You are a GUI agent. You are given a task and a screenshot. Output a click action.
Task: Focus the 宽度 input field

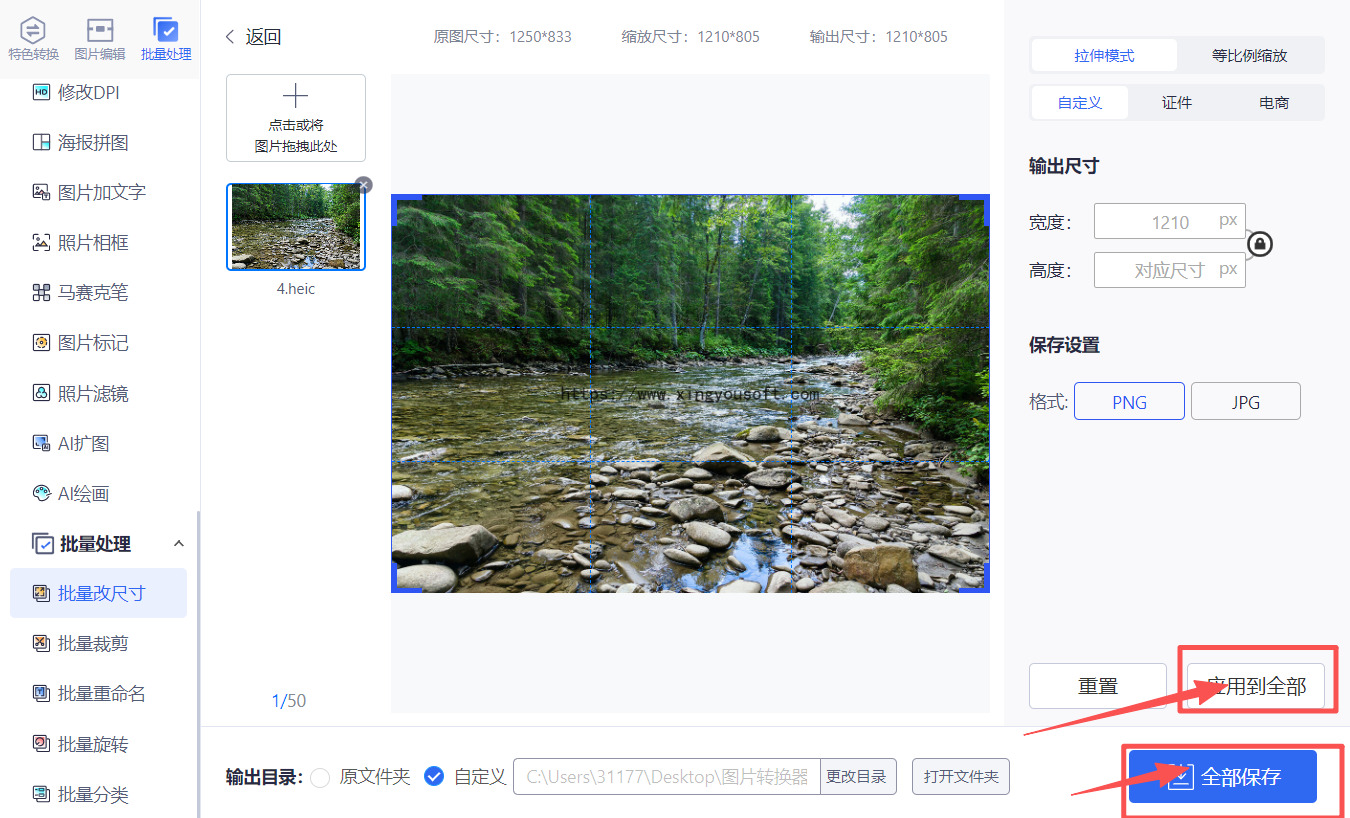pyautogui.click(x=1170, y=221)
